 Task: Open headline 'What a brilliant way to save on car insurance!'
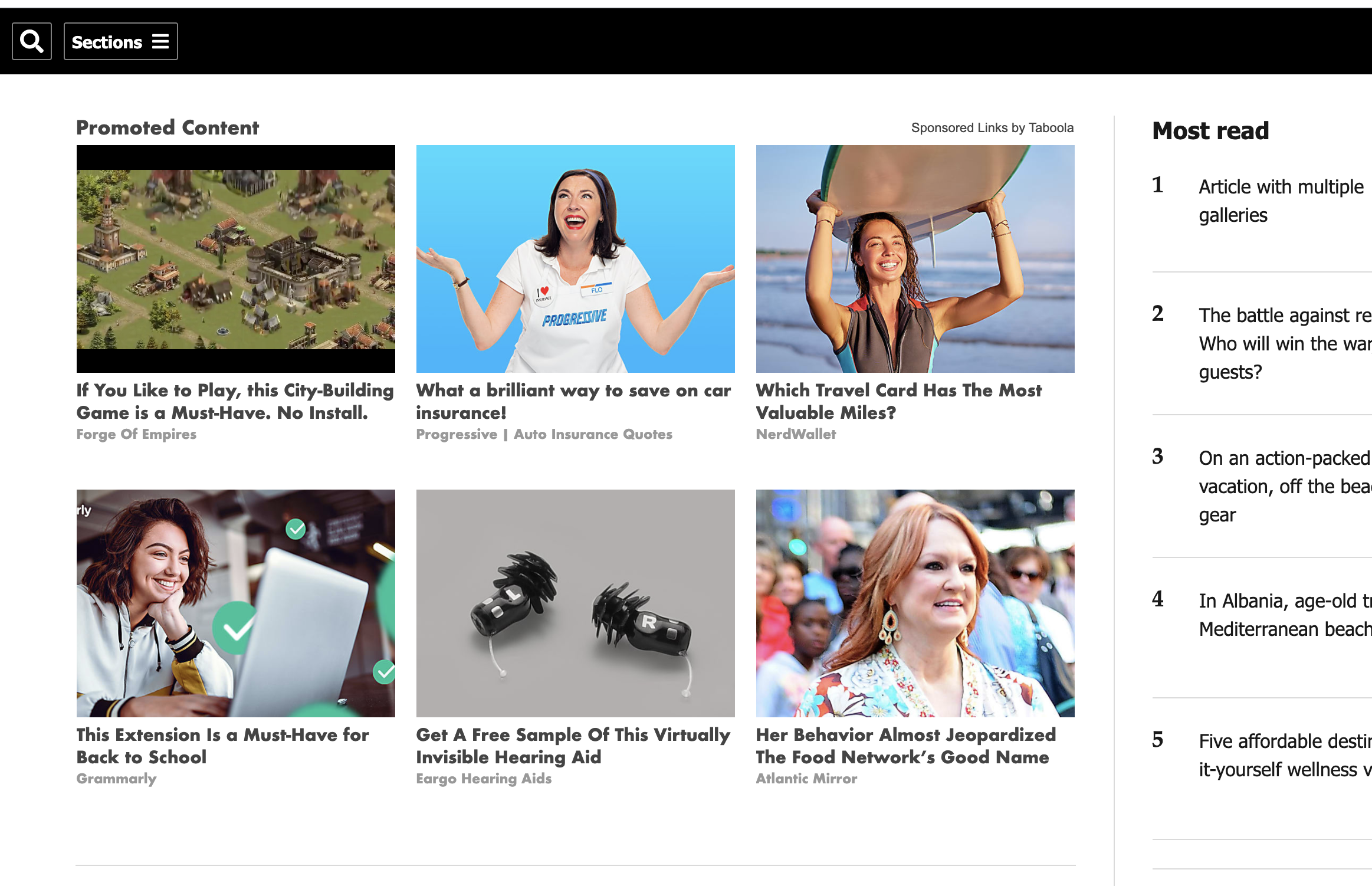(x=573, y=401)
